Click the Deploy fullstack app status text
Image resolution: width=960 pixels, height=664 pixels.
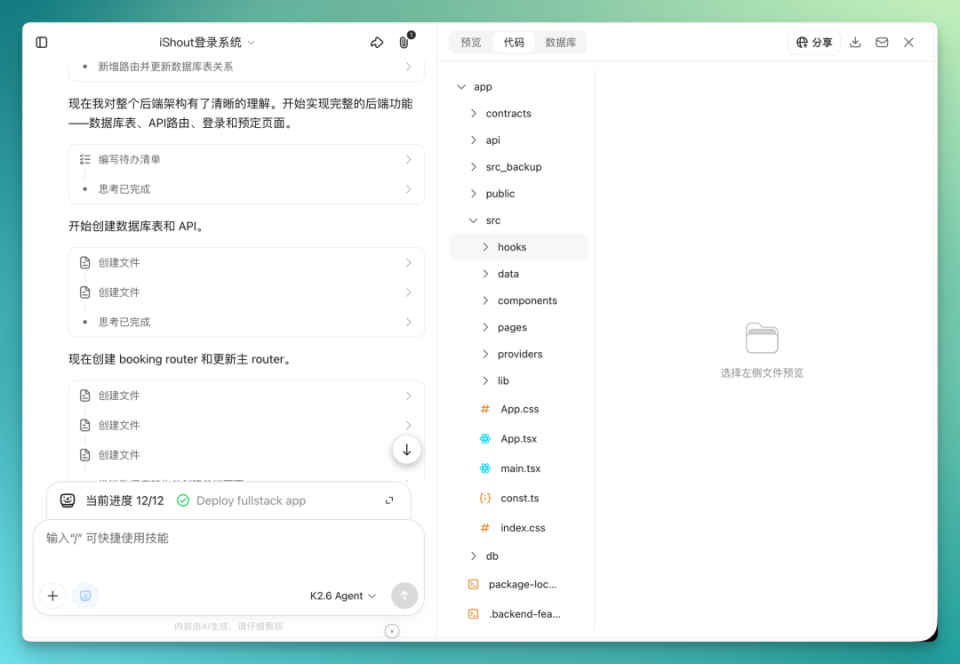251,501
